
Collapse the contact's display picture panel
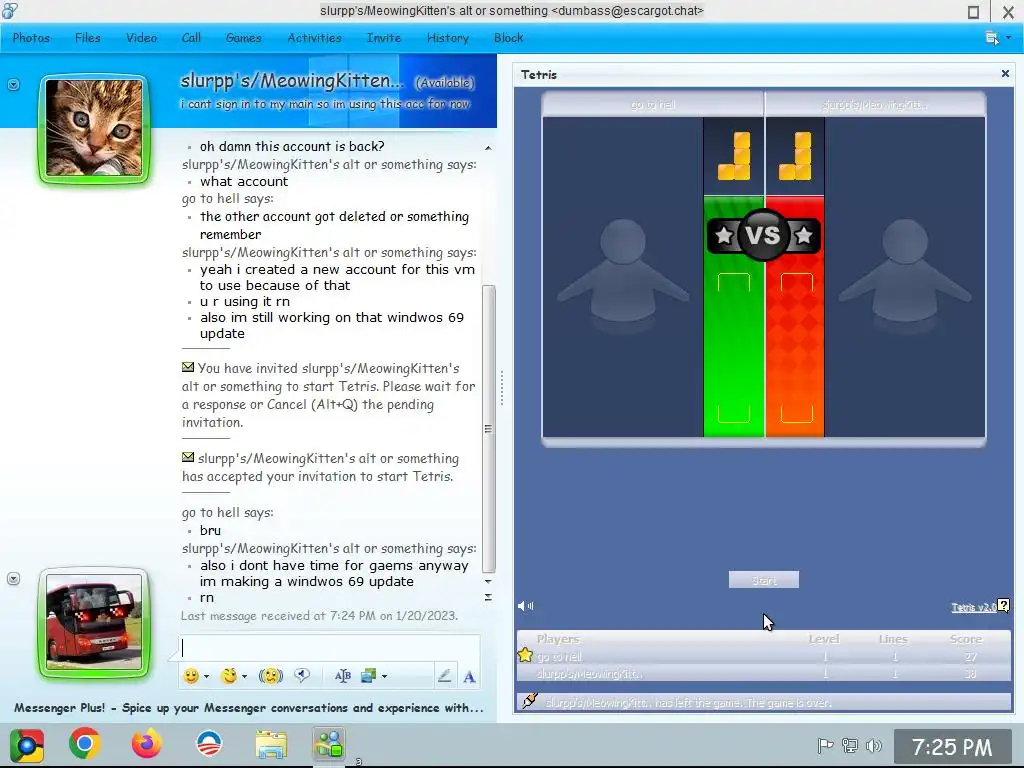pyautogui.click(x=14, y=84)
